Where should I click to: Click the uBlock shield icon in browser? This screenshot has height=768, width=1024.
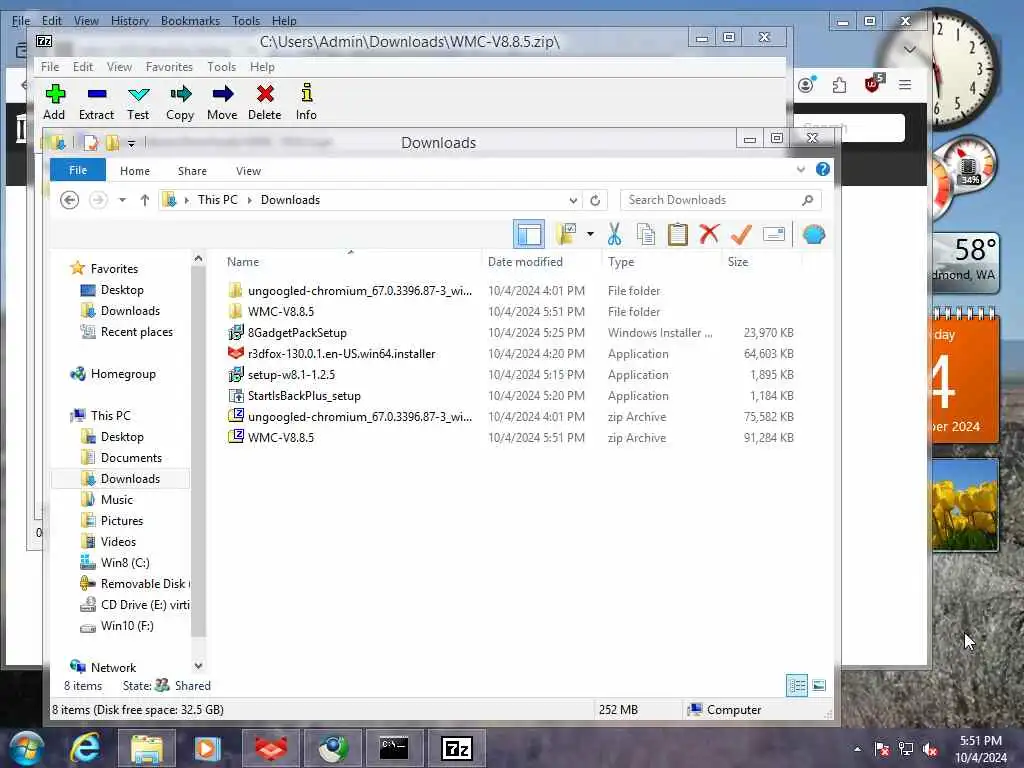coord(873,84)
